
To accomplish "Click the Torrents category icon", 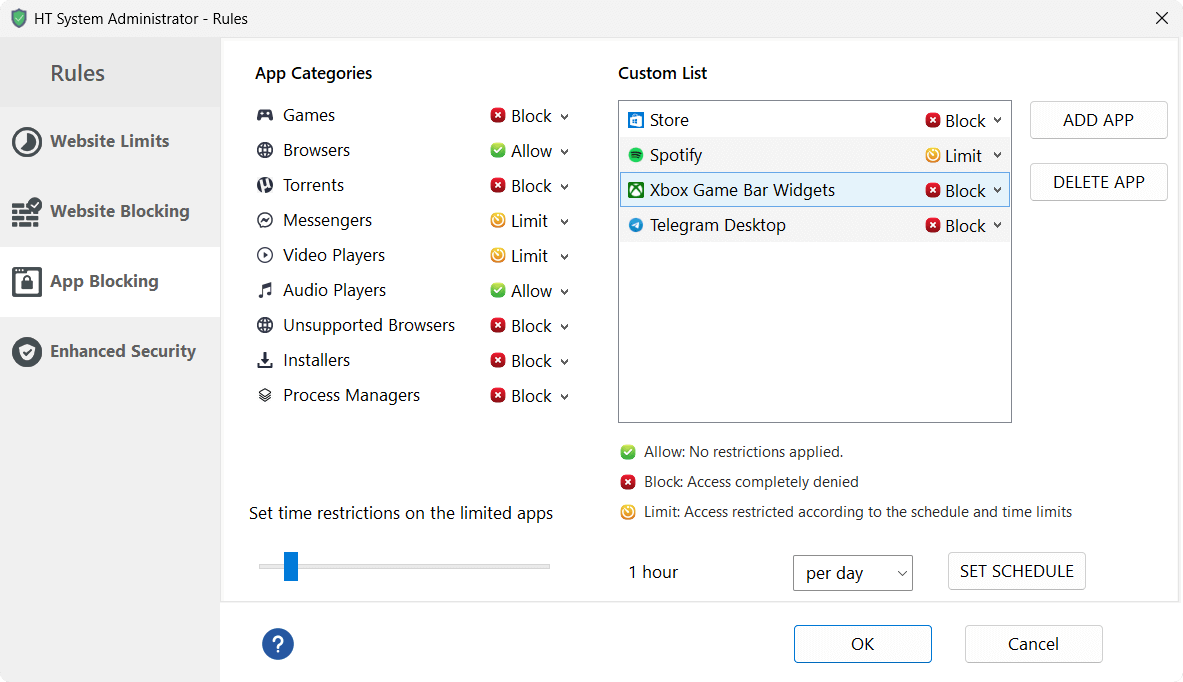I will click(265, 186).
